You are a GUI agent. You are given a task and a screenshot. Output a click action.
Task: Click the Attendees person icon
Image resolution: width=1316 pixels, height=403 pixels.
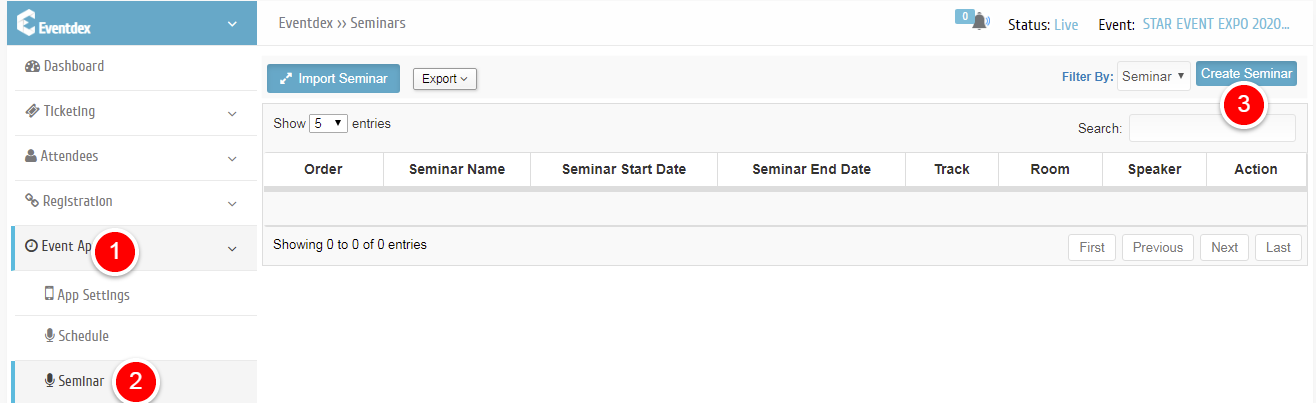(31, 156)
